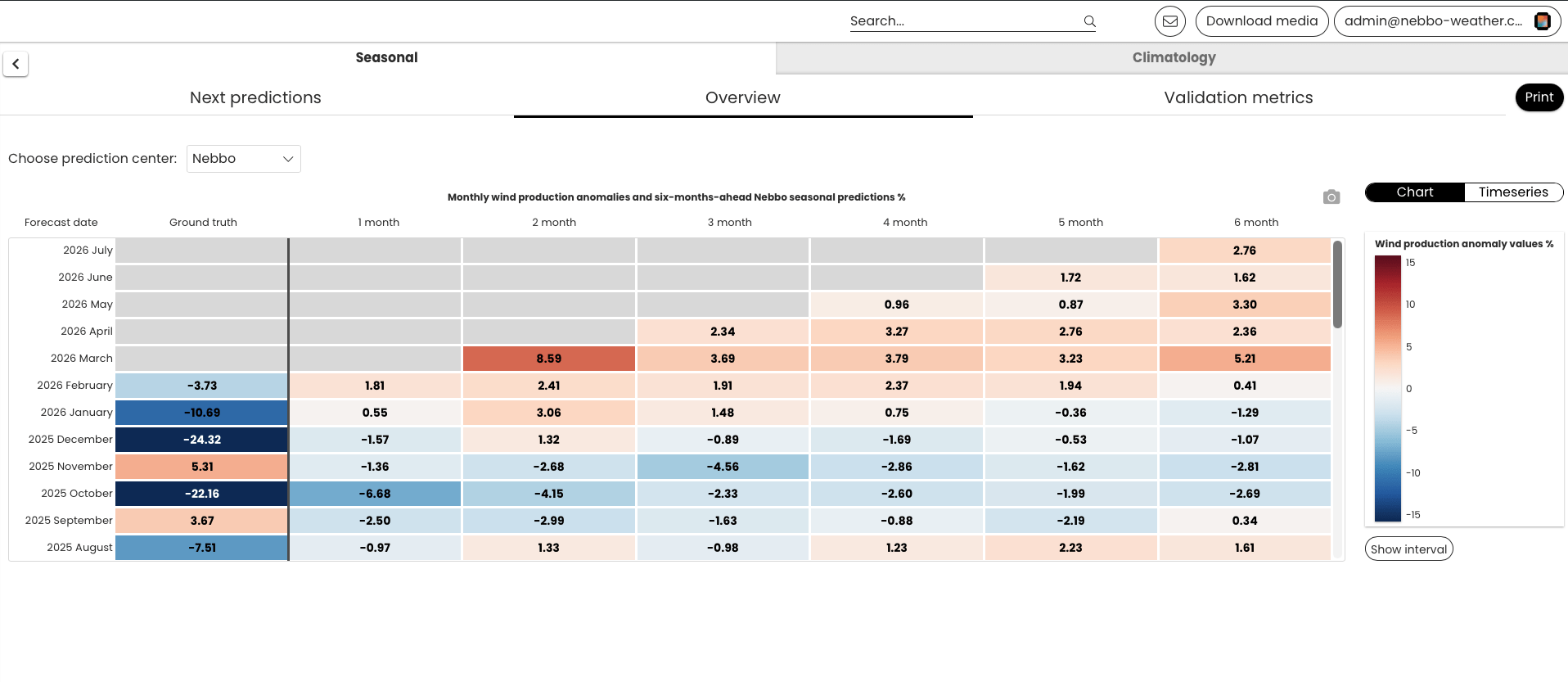Switch view to Chart

pos(1415,192)
